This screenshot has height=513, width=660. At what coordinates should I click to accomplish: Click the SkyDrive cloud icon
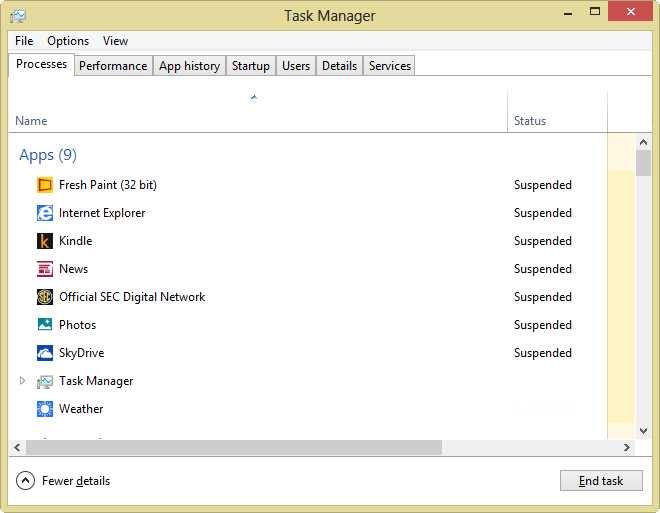point(45,353)
